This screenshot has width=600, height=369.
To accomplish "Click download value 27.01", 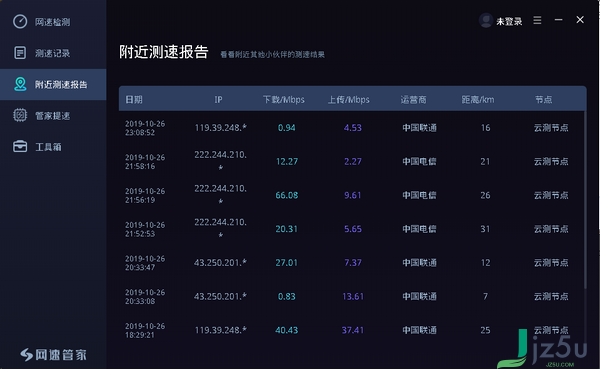I will click(x=287, y=262).
